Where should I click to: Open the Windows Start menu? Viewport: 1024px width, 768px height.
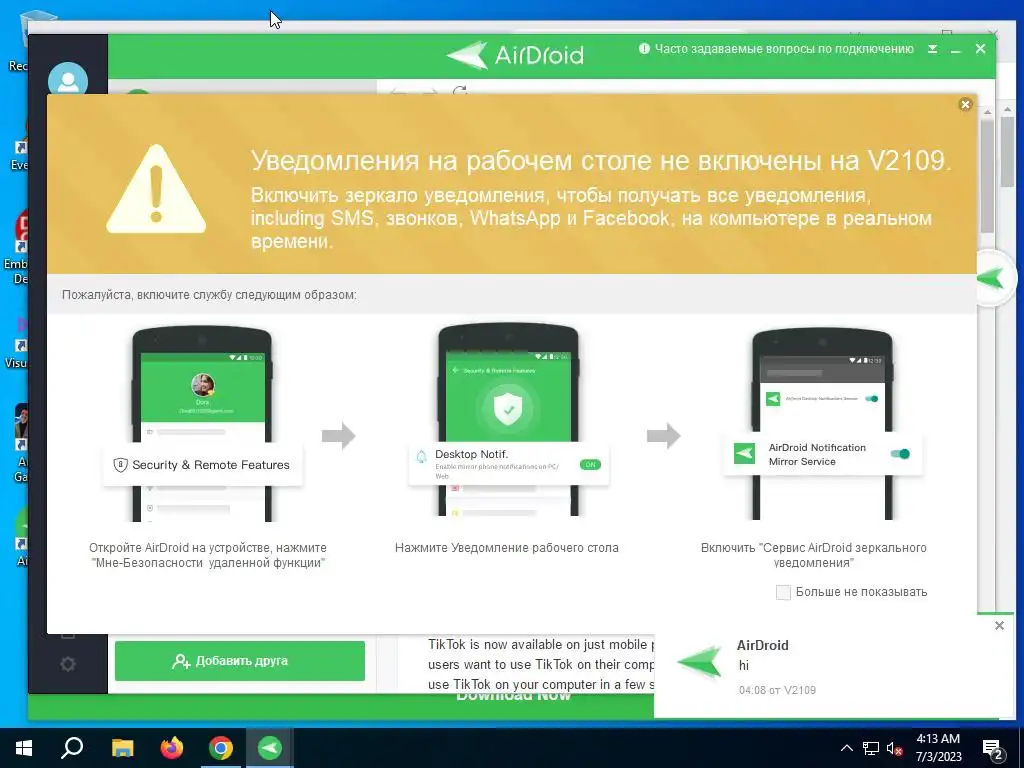(x=24, y=748)
